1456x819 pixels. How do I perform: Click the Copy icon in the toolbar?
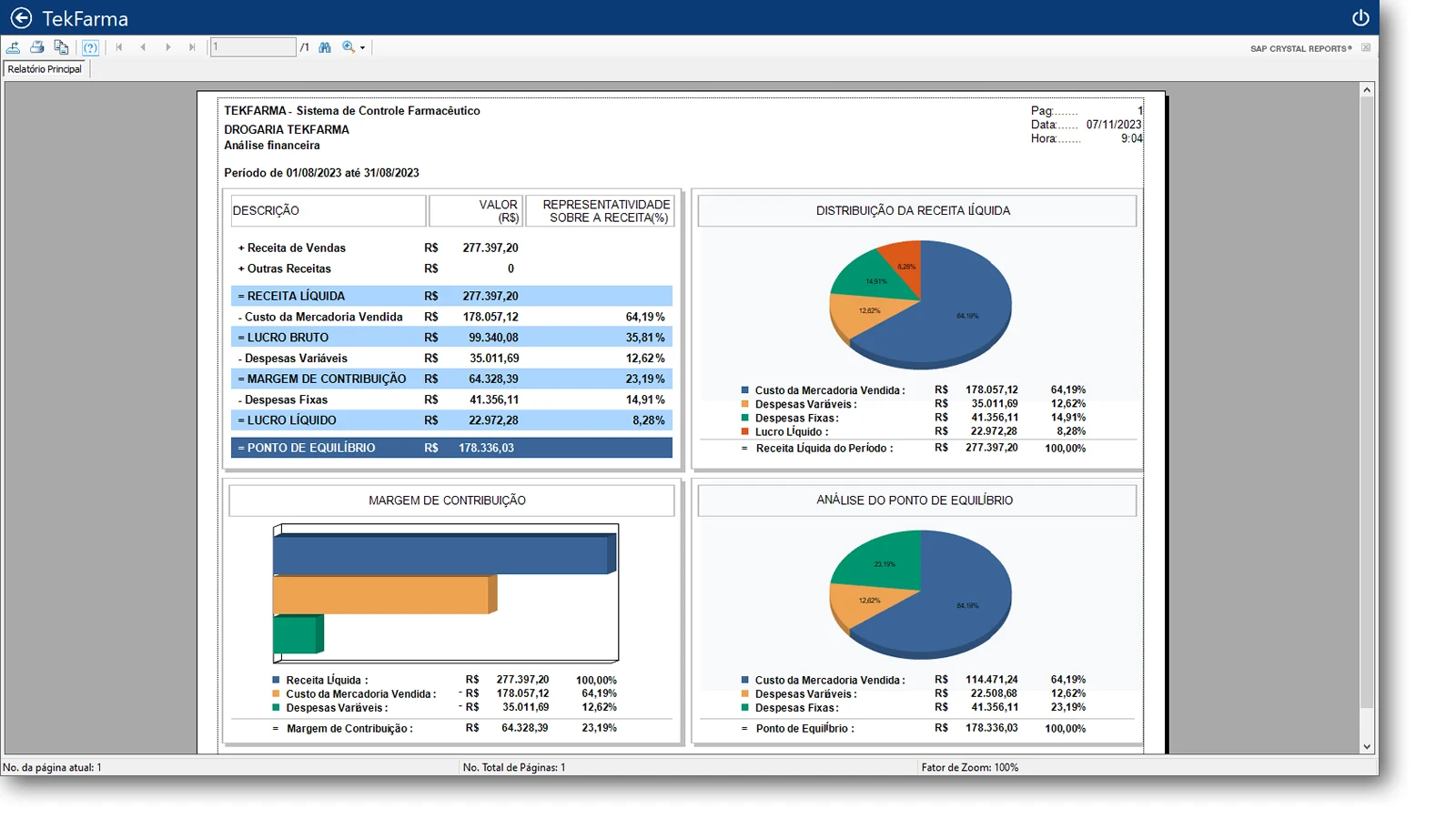pos(61,47)
